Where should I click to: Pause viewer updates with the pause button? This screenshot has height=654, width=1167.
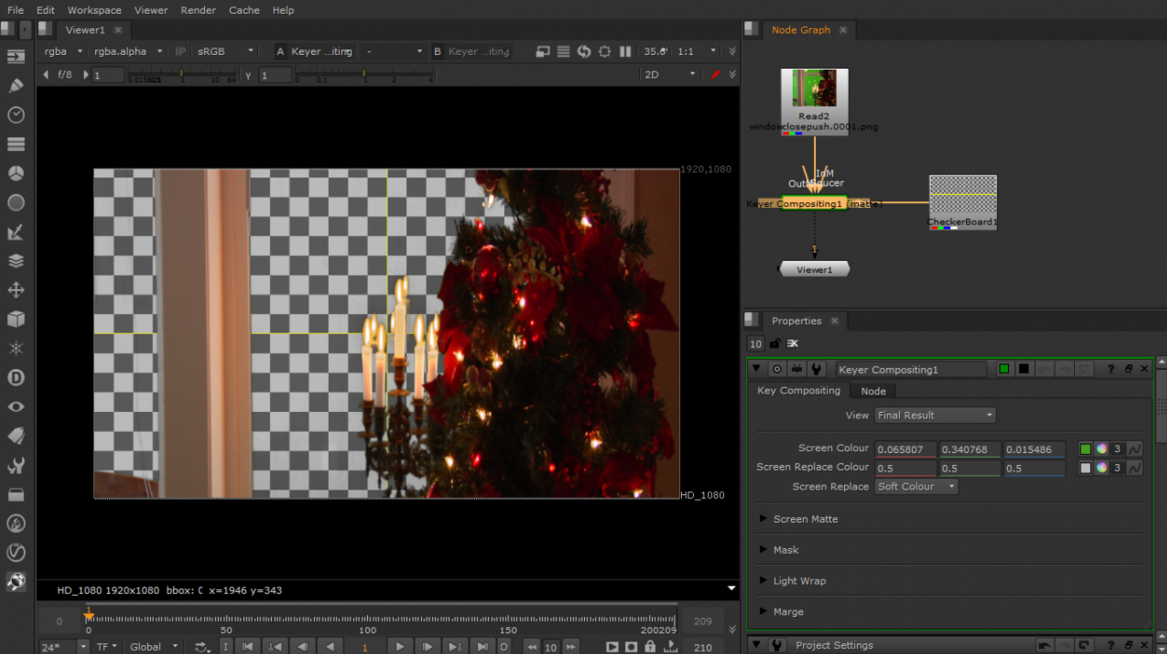tap(624, 51)
